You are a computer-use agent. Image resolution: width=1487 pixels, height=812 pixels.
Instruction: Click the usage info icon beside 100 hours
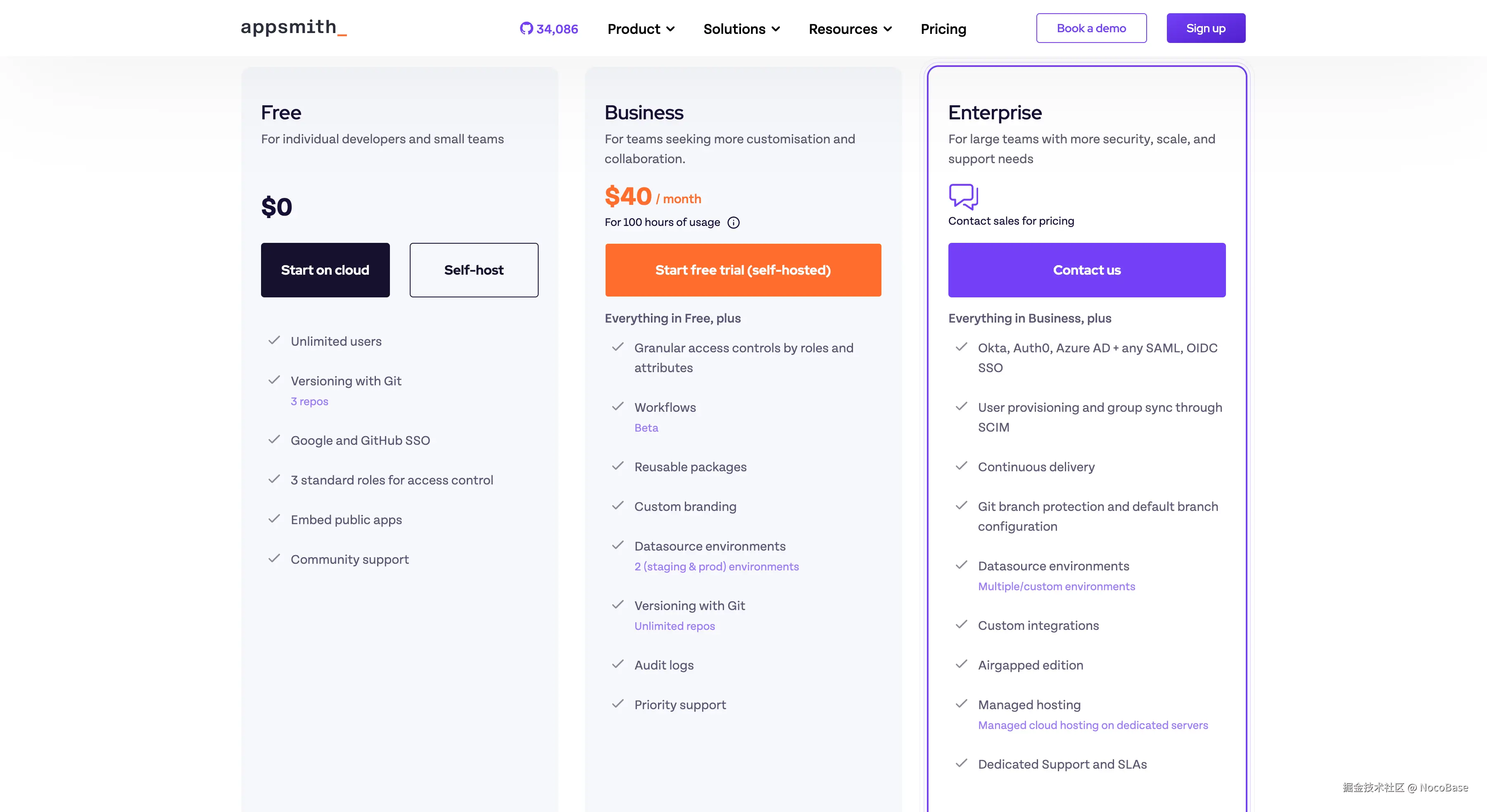[x=733, y=223]
